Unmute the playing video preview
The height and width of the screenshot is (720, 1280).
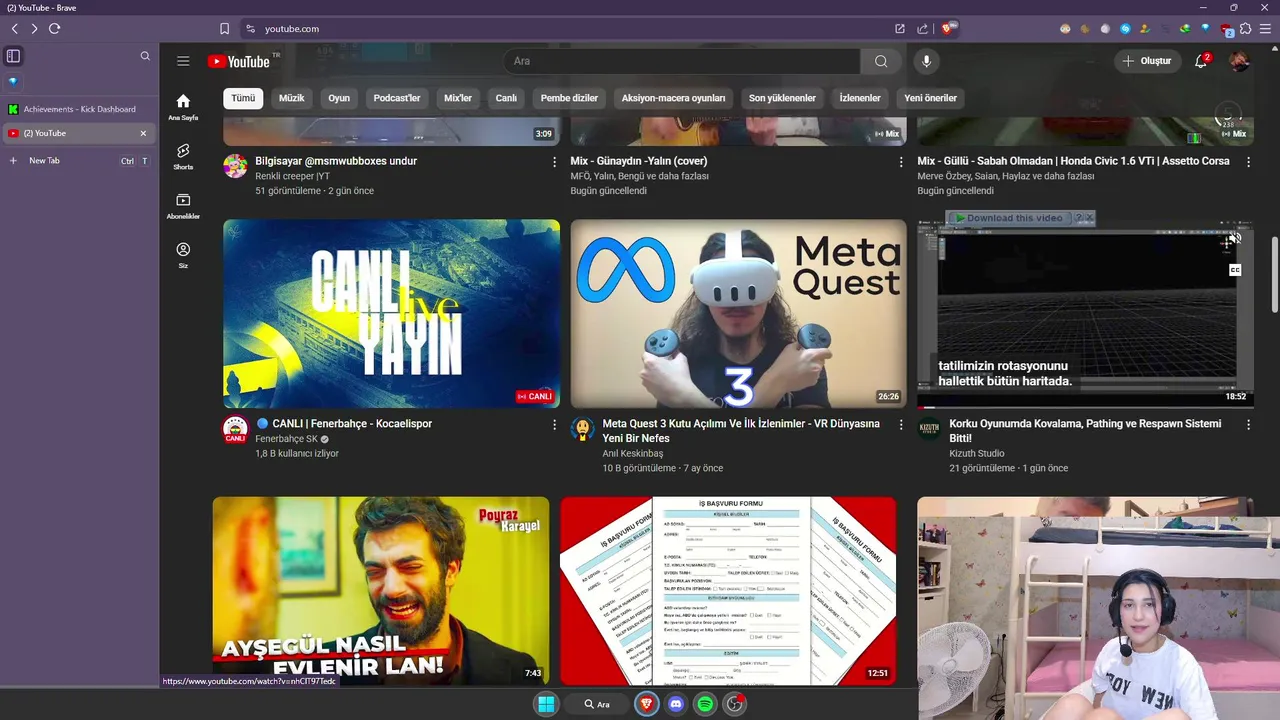click(1235, 239)
